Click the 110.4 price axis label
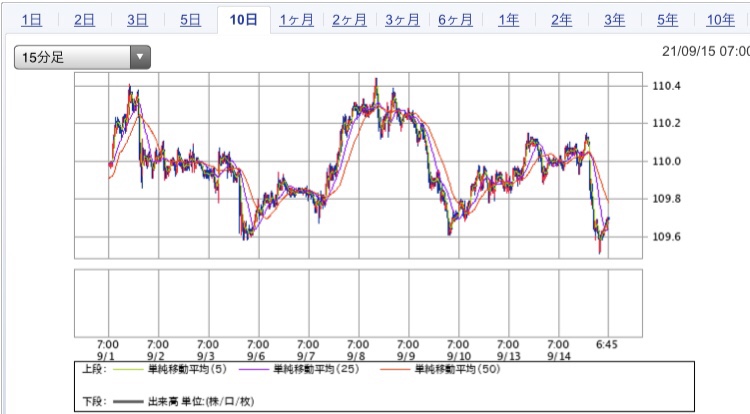Screen dimensions: 750x414 (x=666, y=86)
